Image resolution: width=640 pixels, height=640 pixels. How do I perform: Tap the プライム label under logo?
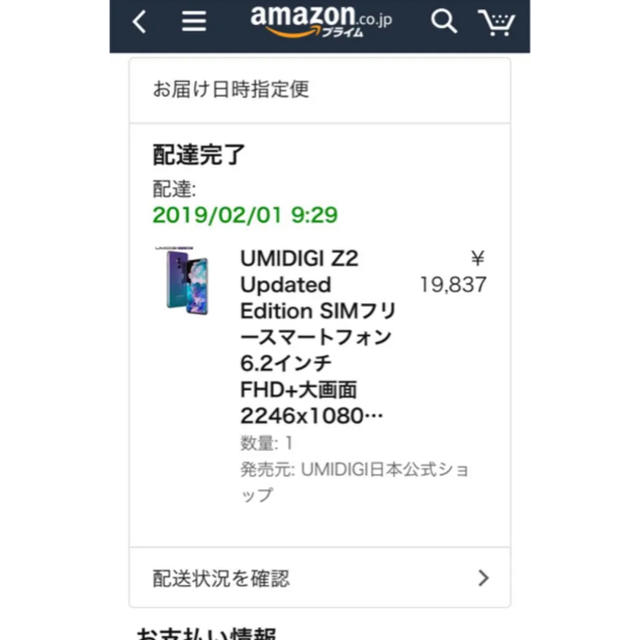tap(342, 32)
